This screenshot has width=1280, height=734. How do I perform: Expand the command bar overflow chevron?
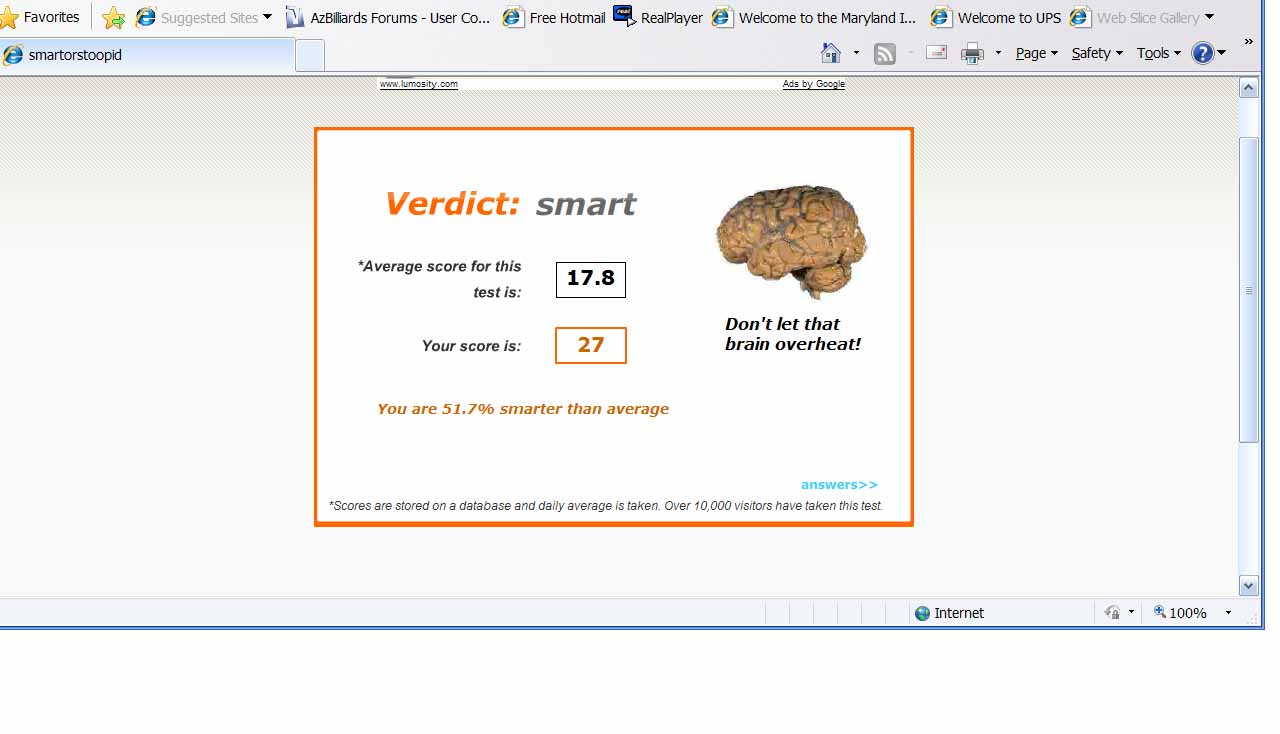pos(1248,42)
